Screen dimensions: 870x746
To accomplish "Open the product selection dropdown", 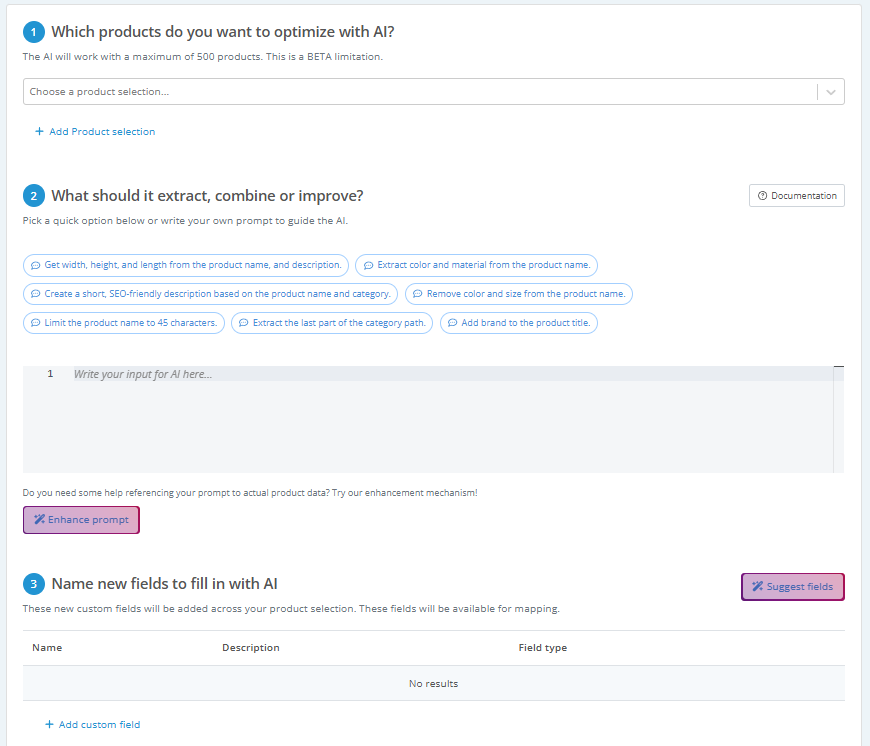I will click(433, 92).
